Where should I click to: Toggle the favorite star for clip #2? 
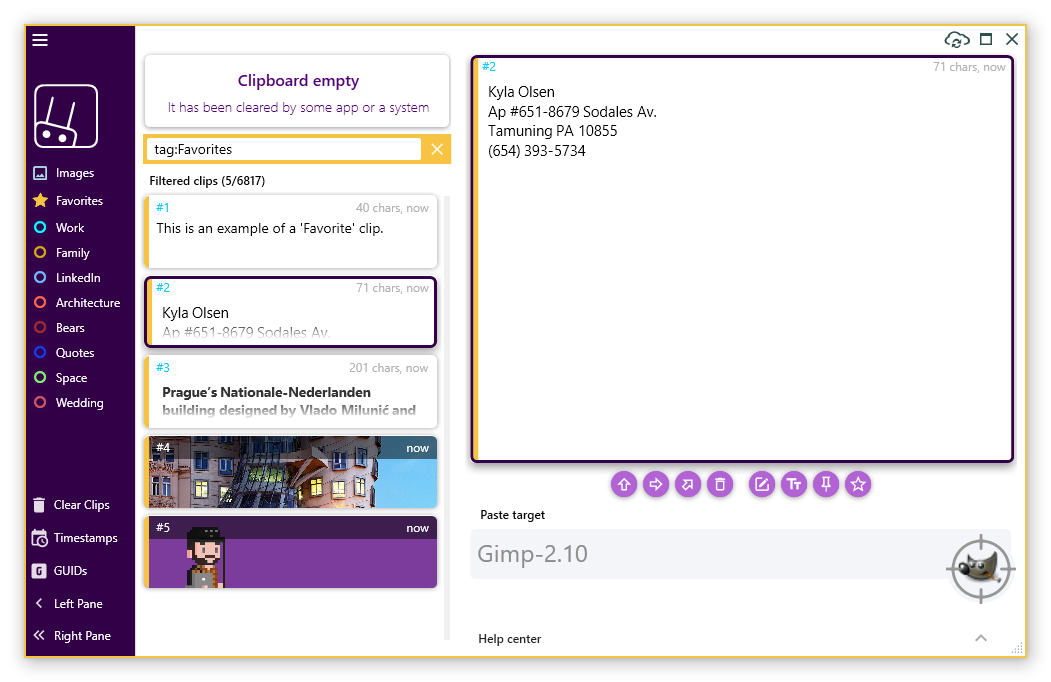(858, 484)
